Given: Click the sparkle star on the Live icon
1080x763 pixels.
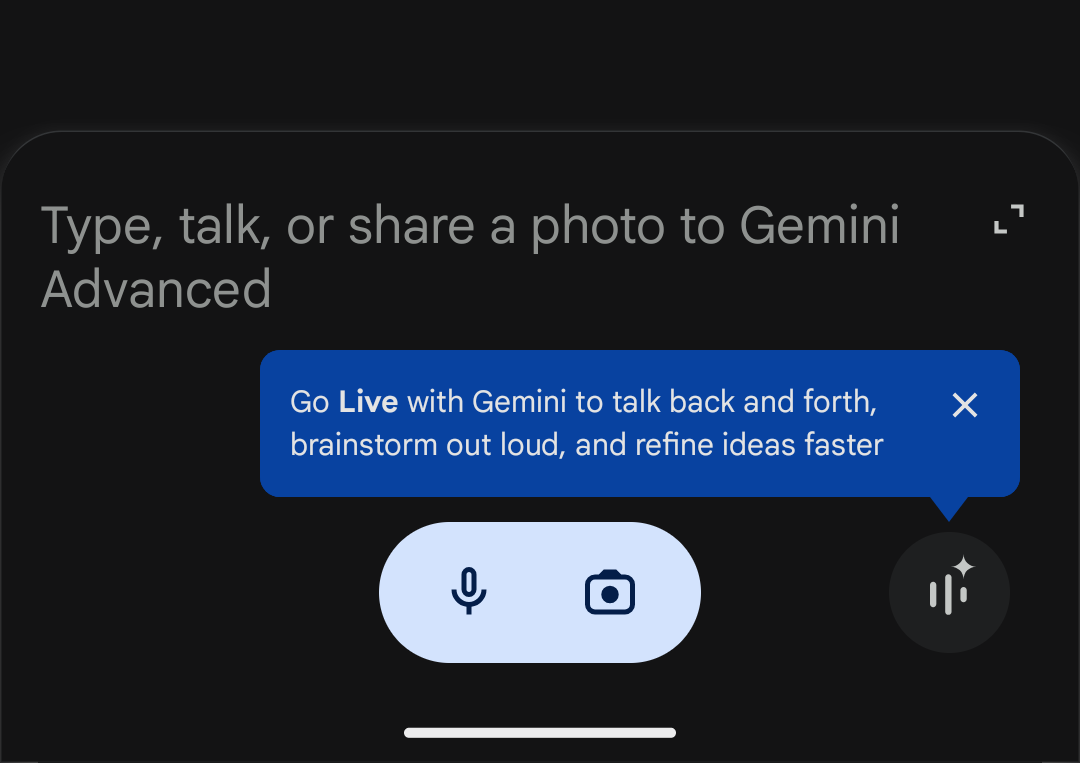Looking at the screenshot, I should pyautogui.click(x=964, y=567).
